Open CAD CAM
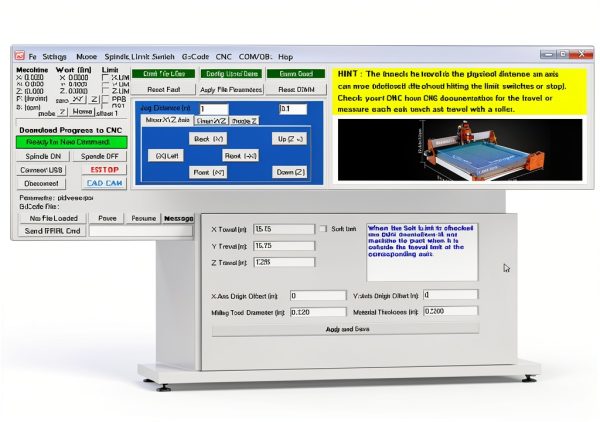Image resolution: width=600 pixels, height=422 pixels. [x=104, y=183]
